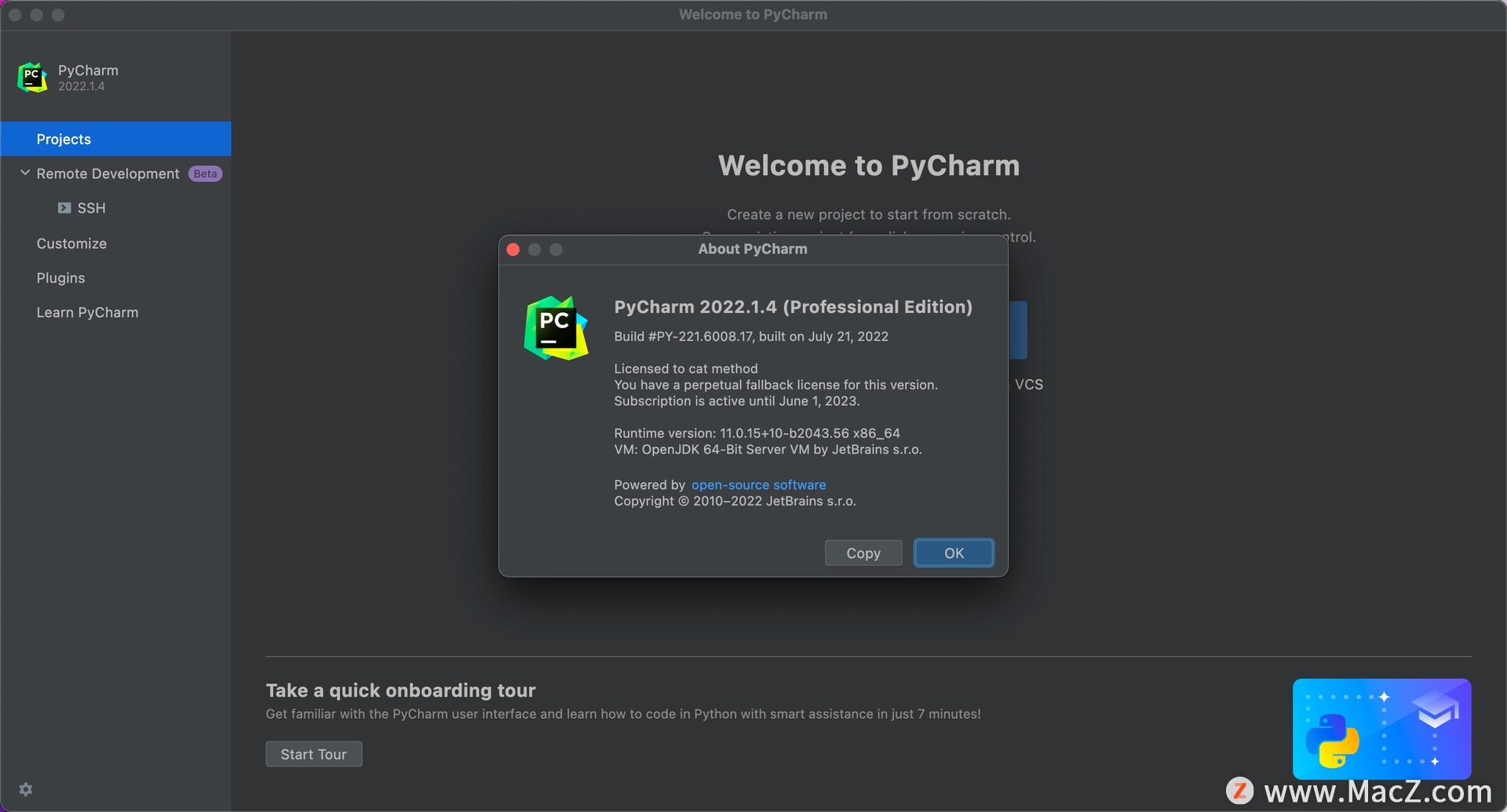
Task: Click the 'Subscription is active until June 1, 2023' line
Action: [x=737, y=401]
